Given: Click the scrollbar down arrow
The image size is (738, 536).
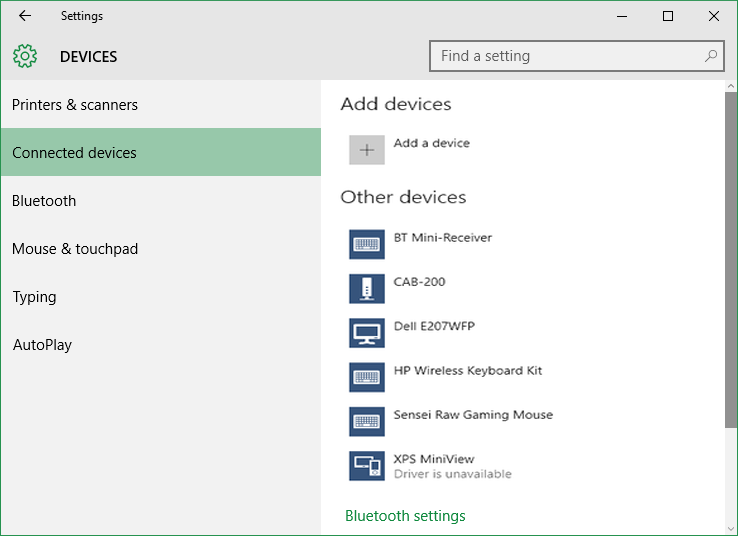Looking at the screenshot, I should click(x=731, y=529).
